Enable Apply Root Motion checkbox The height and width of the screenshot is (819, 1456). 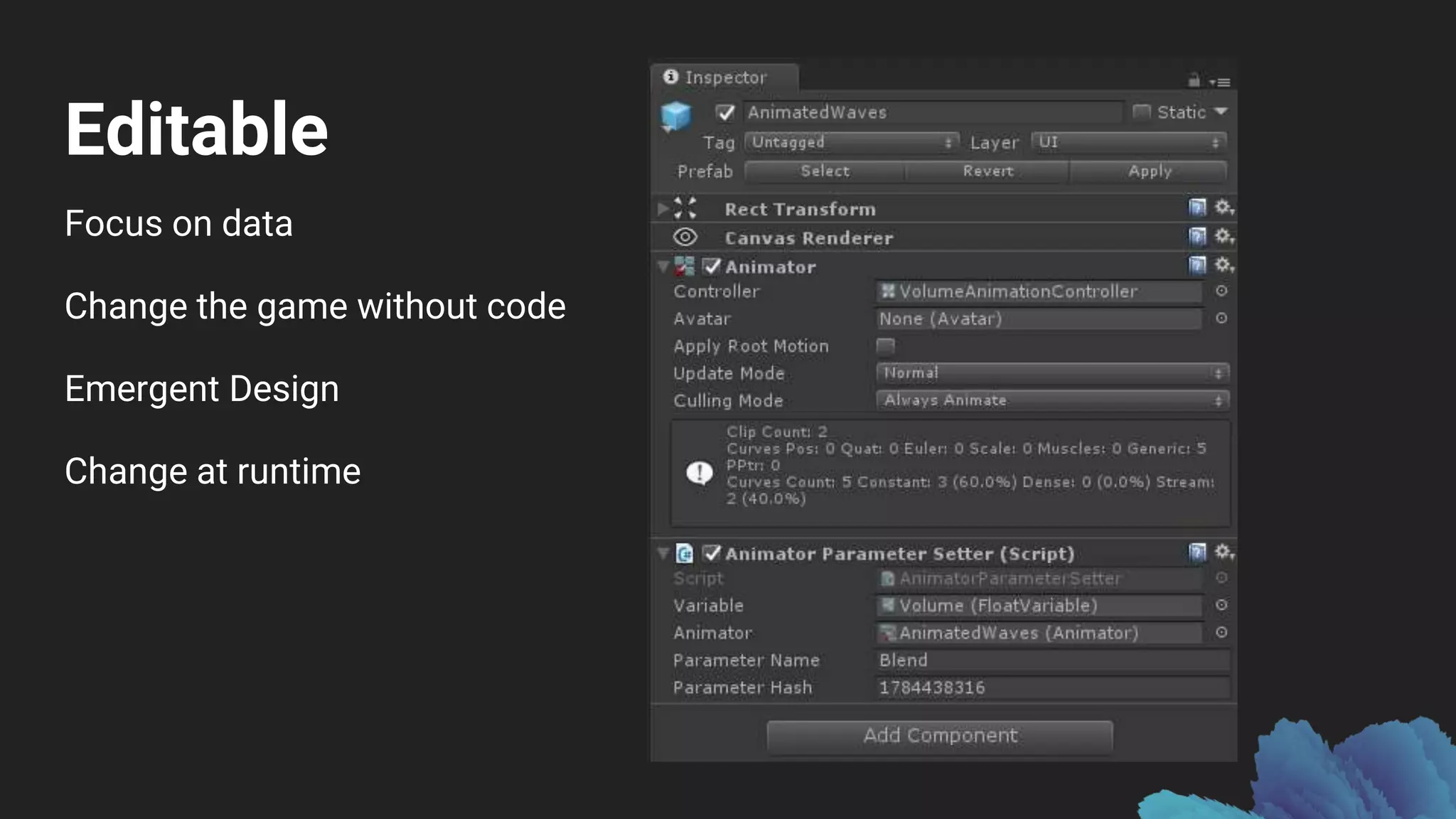886,346
